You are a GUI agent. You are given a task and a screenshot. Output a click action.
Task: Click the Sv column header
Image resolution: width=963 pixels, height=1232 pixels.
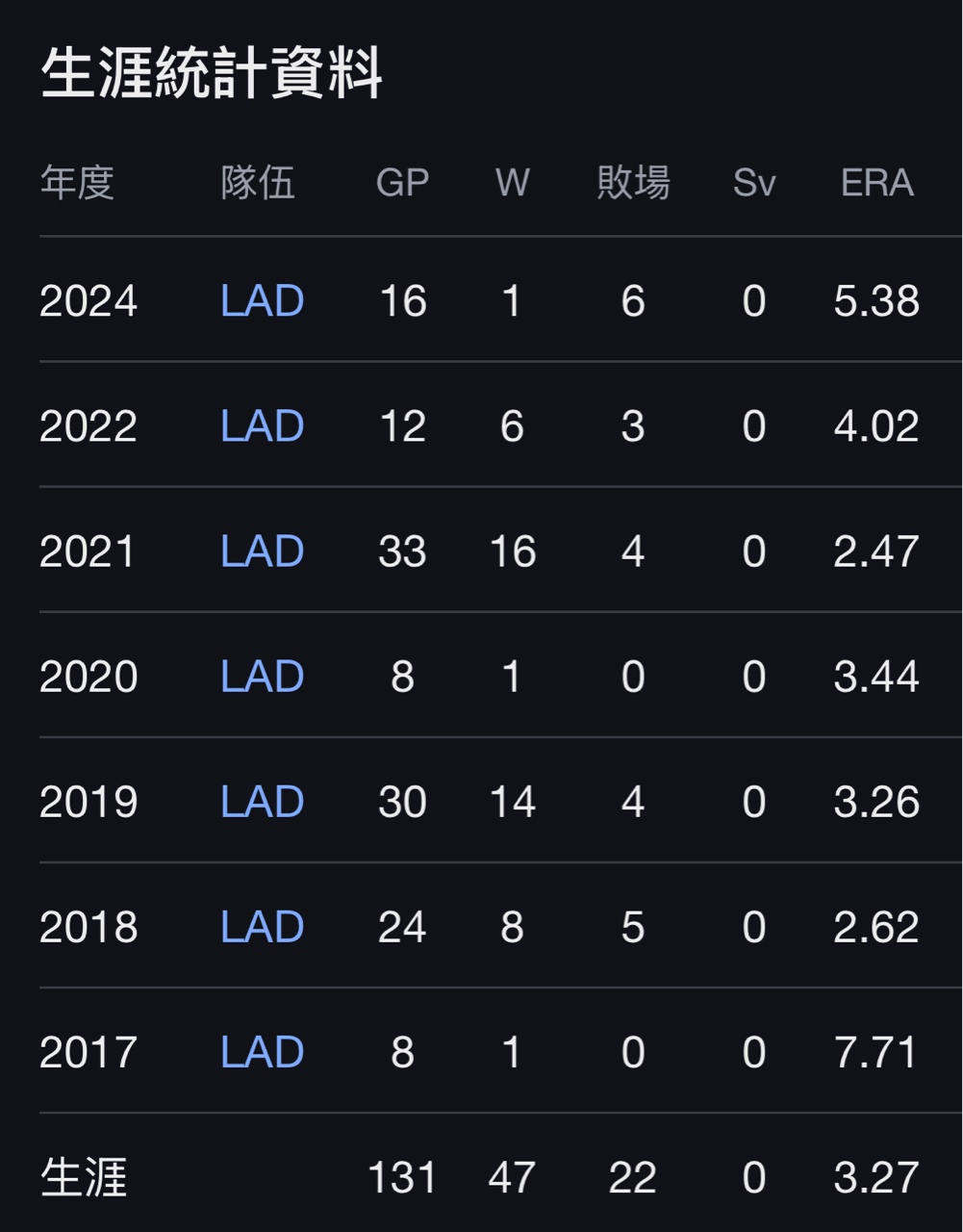tap(753, 182)
